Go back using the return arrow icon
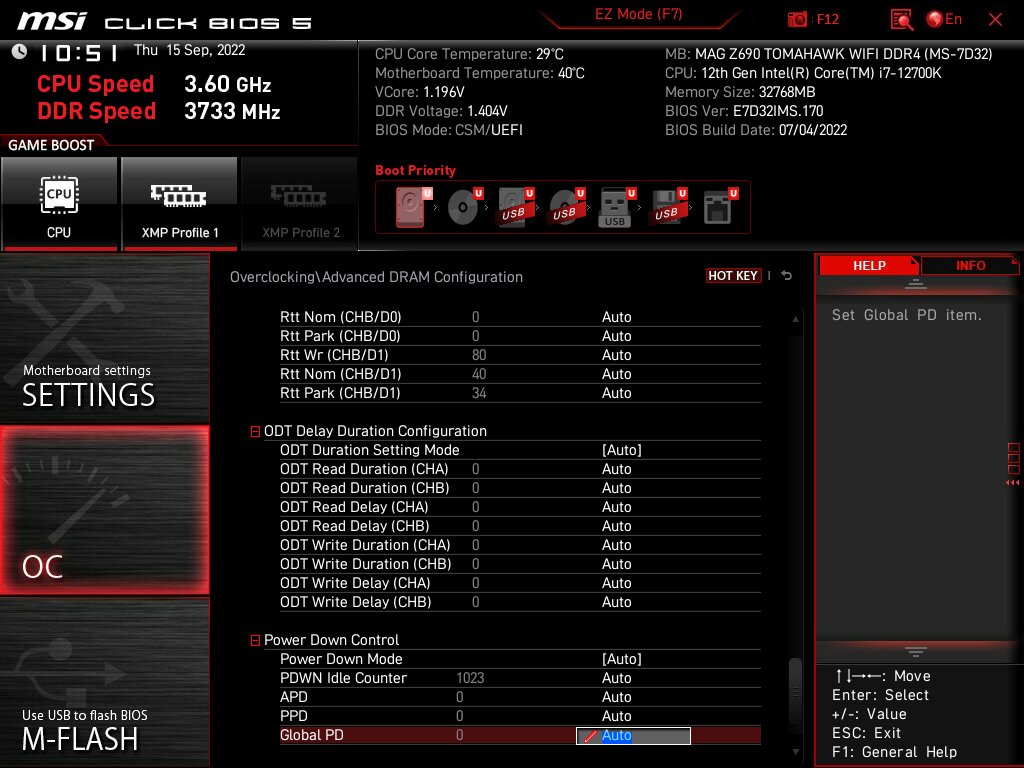 [x=786, y=276]
